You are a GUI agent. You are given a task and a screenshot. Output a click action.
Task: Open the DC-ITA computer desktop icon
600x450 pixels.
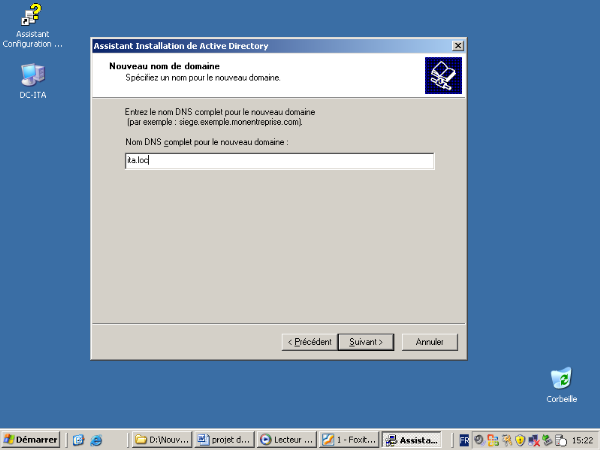click(33, 81)
